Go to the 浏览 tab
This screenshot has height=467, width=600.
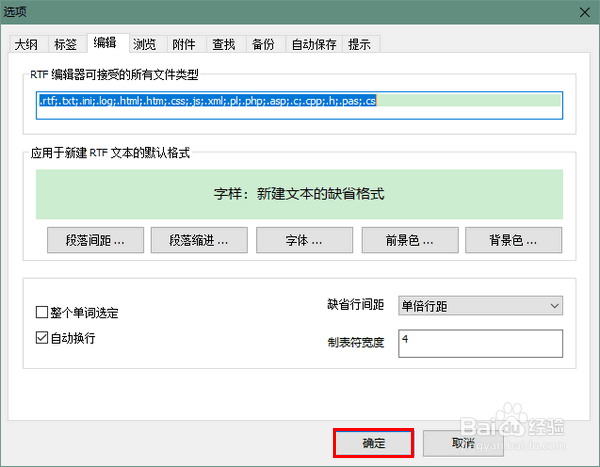click(148, 44)
